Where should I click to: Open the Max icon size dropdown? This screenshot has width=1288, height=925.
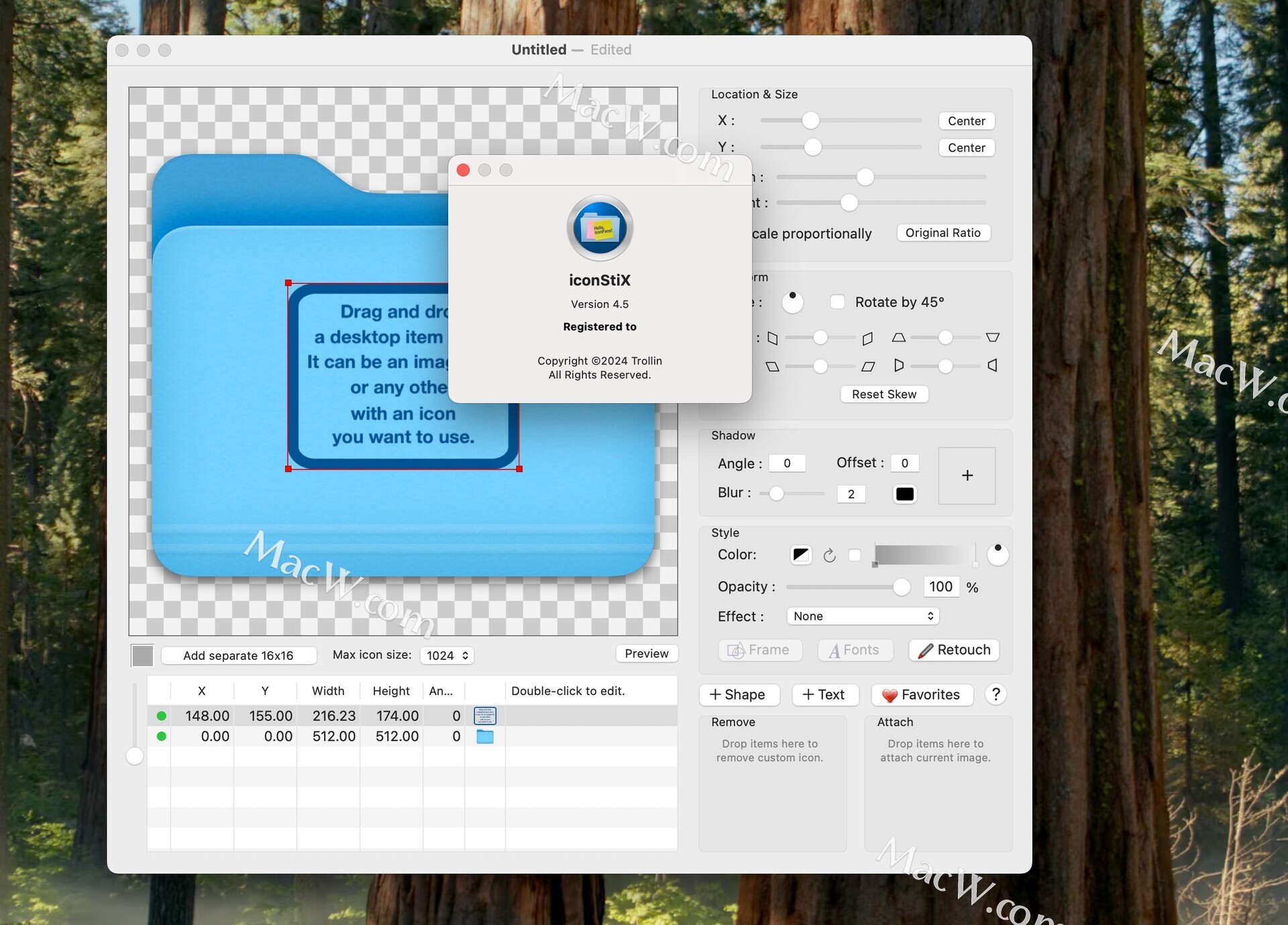[x=447, y=655]
